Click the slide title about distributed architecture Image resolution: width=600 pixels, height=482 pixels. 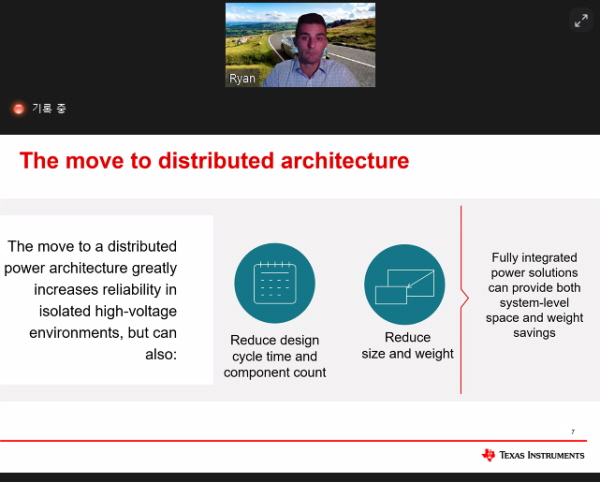[x=214, y=160]
